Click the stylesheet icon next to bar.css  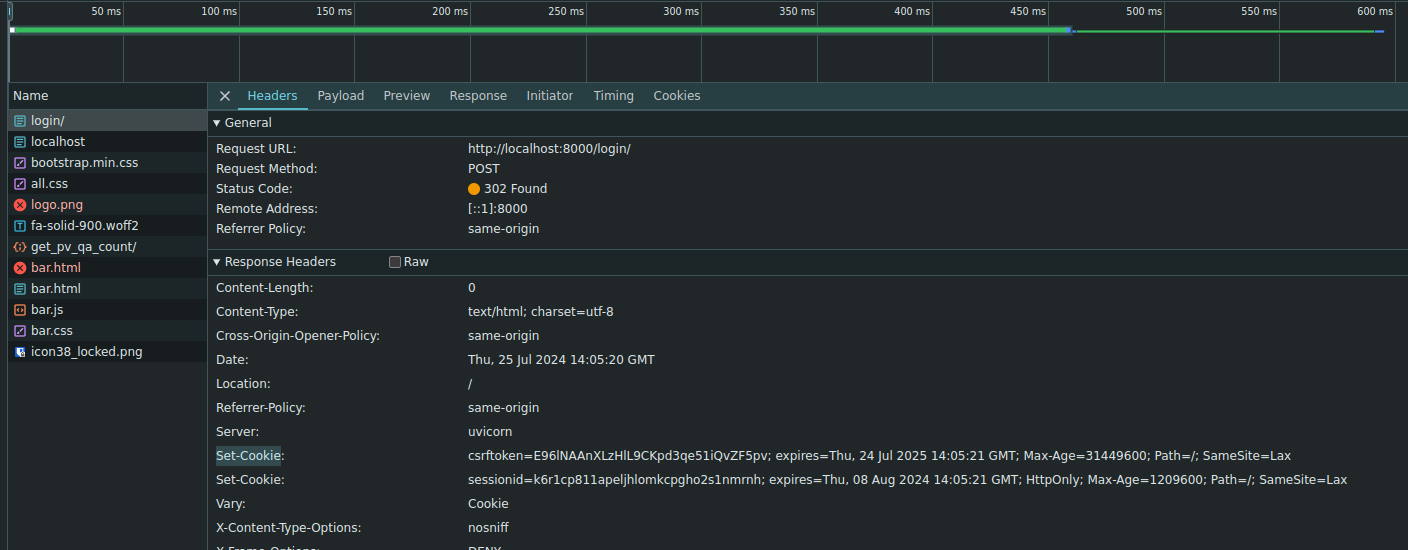(20, 331)
